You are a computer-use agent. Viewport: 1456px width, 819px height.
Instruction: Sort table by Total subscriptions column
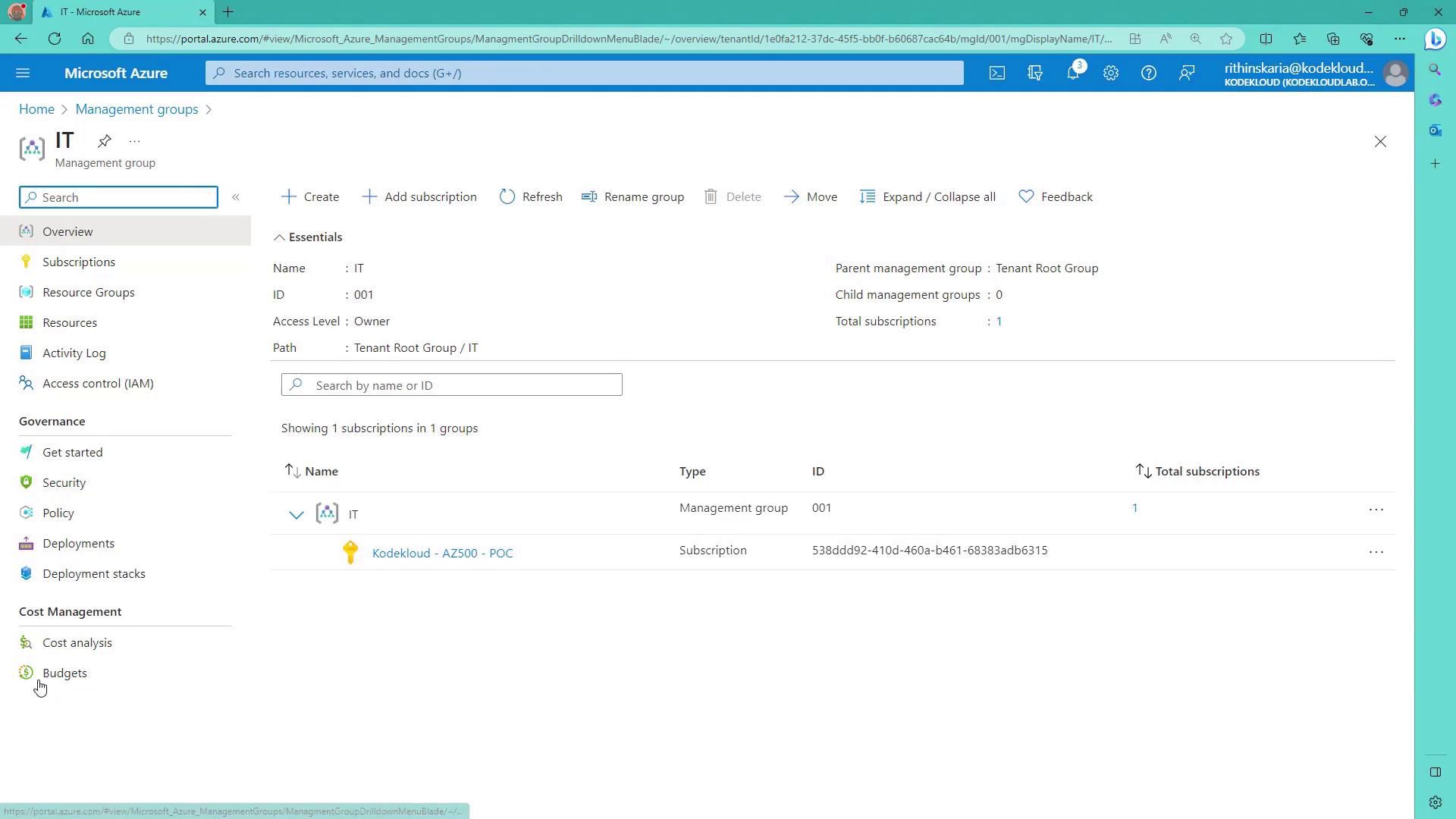click(1206, 471)
